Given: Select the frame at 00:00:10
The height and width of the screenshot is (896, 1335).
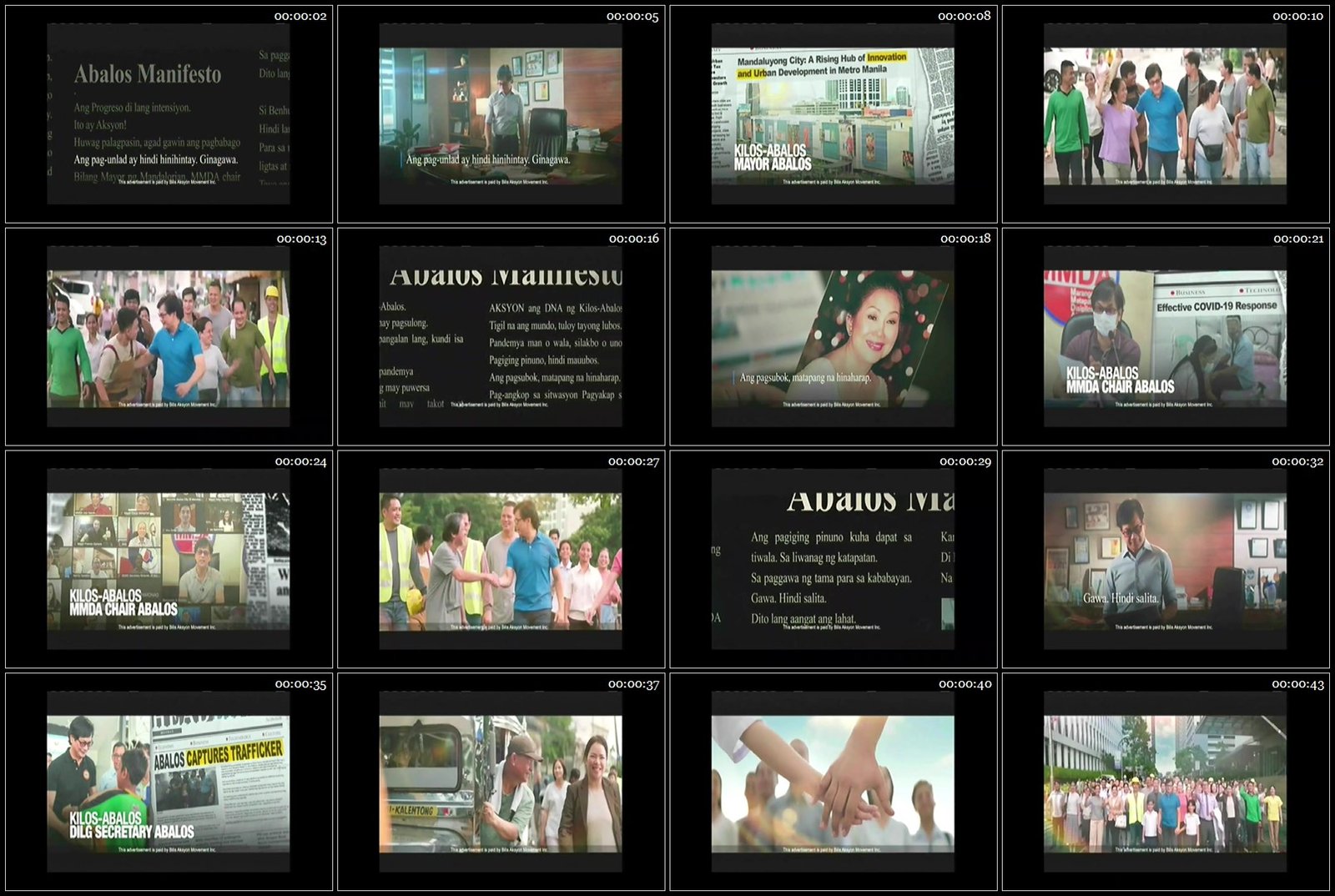Looking at the screenshot, I should tap(1166, 114).
